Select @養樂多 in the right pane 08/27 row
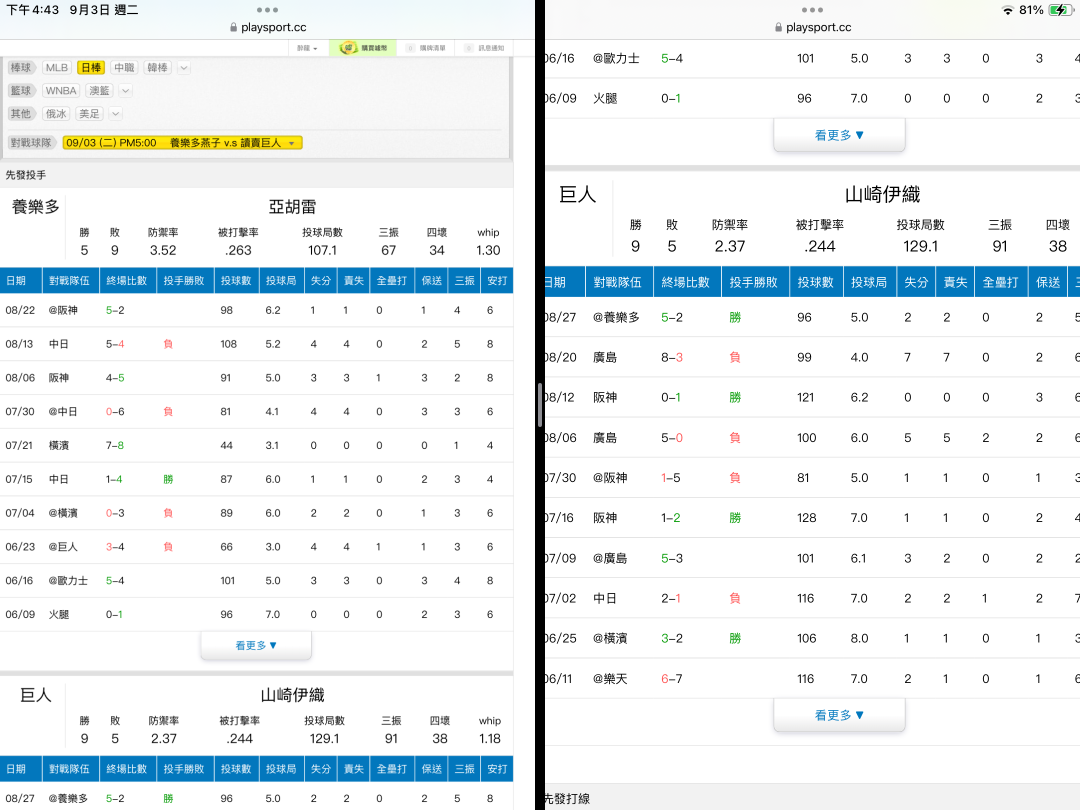Image resolution: width=1080 pixels, height=810 pixels. [x=616, y=317]
